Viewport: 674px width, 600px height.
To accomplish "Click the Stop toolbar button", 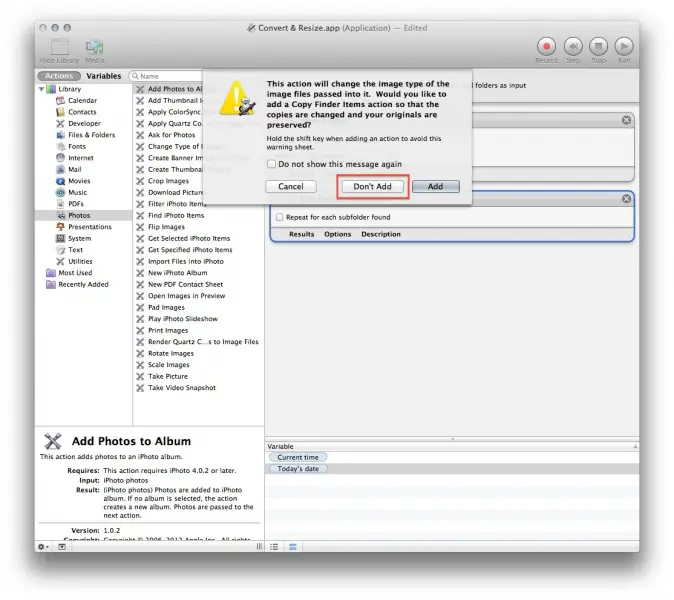I will (598, 46).
